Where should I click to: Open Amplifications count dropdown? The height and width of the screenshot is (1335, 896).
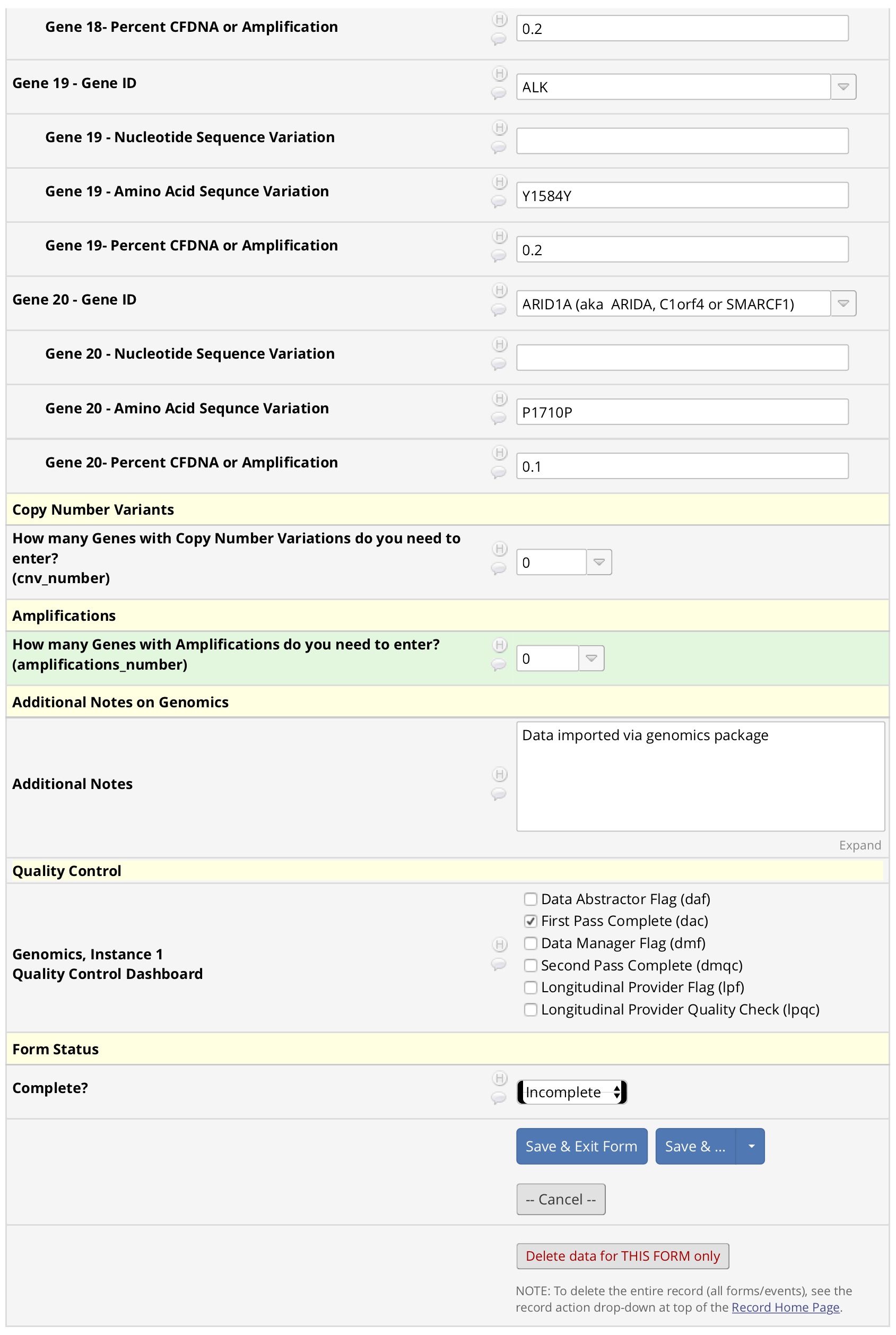tap(591, 658)
